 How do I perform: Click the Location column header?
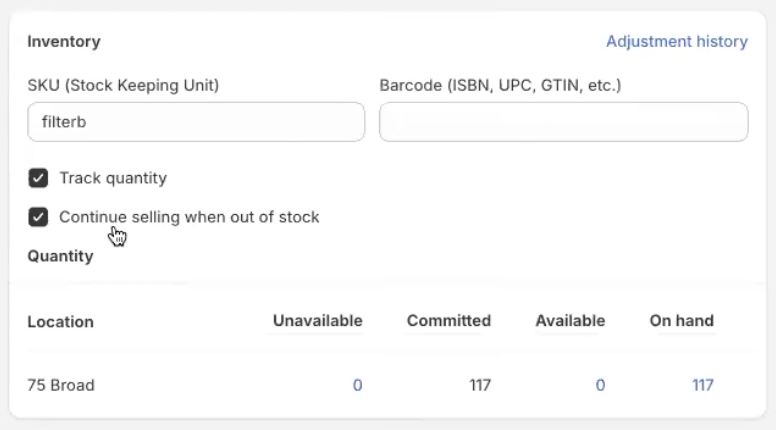coord(60,322)
